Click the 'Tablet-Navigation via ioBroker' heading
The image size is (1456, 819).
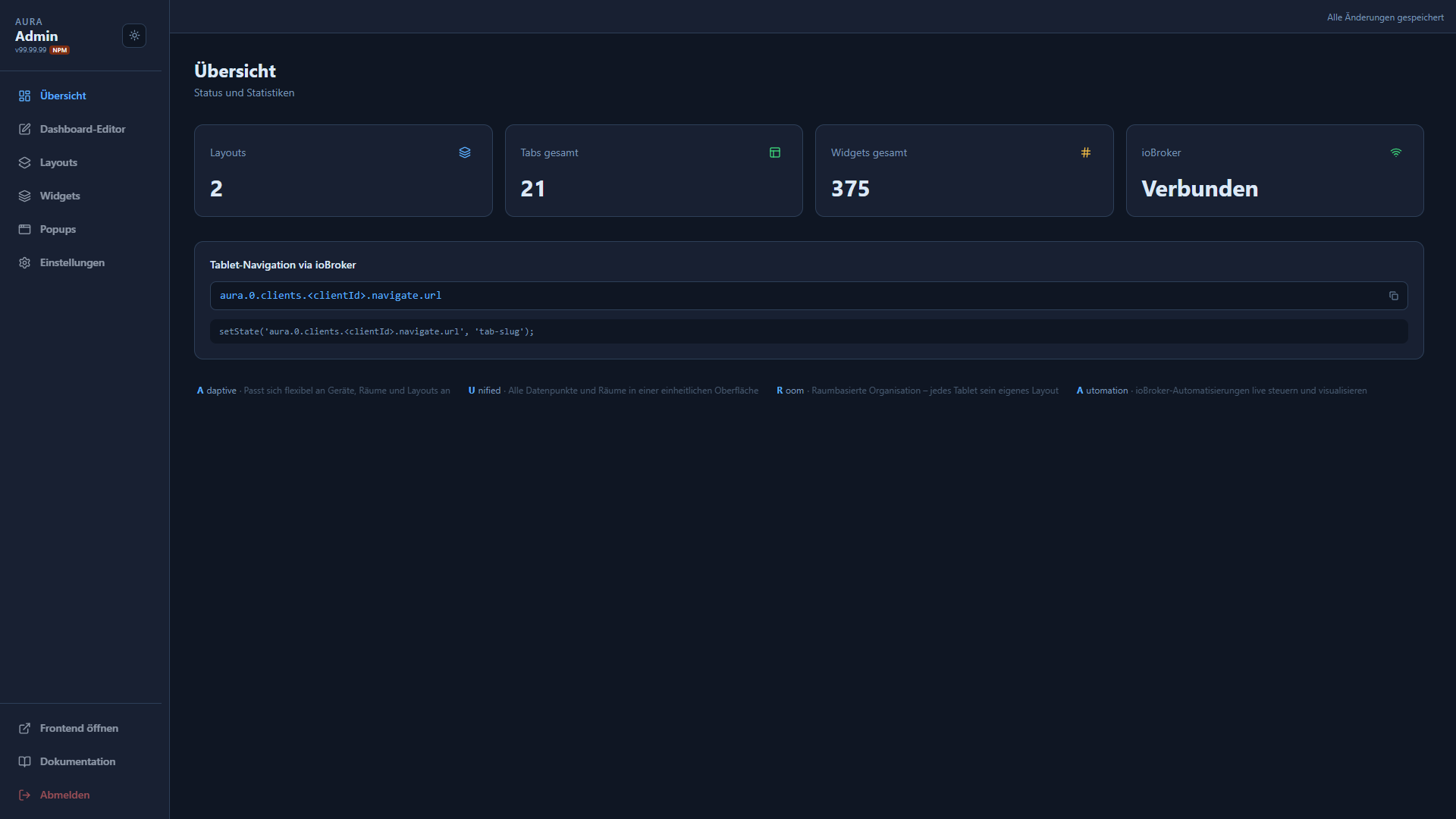click(x=283, y=265)
